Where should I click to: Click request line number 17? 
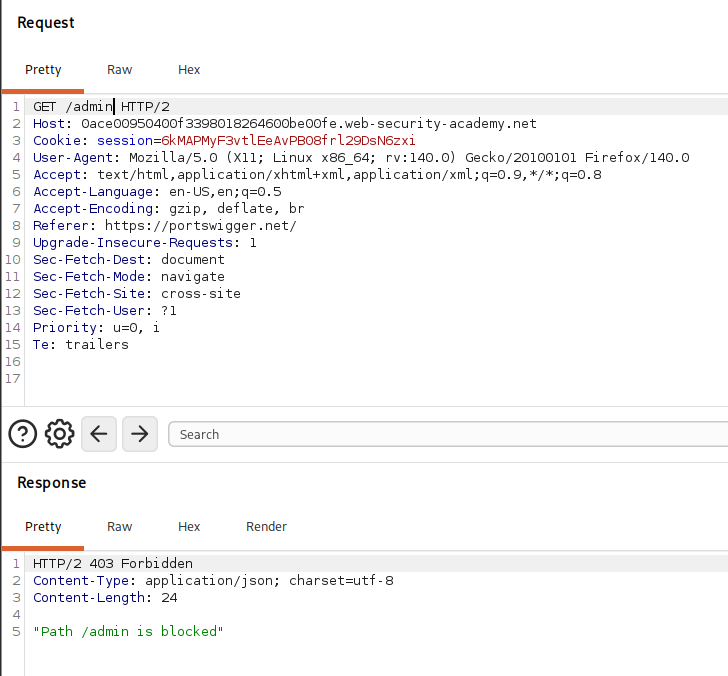click(x=13, y=379)
